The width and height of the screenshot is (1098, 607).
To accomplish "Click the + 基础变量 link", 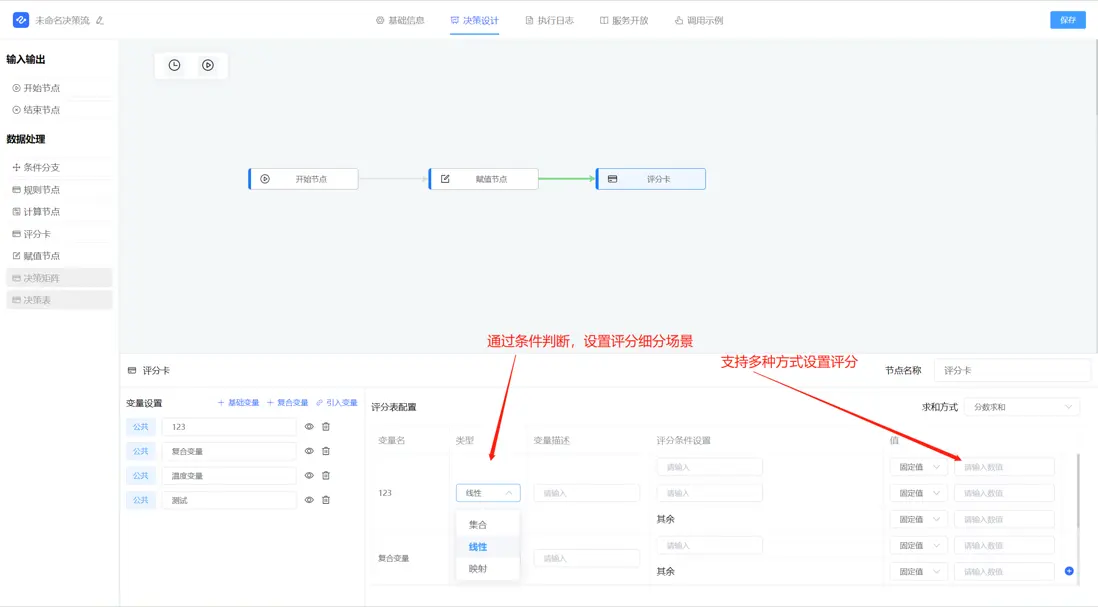I will 238,403.
